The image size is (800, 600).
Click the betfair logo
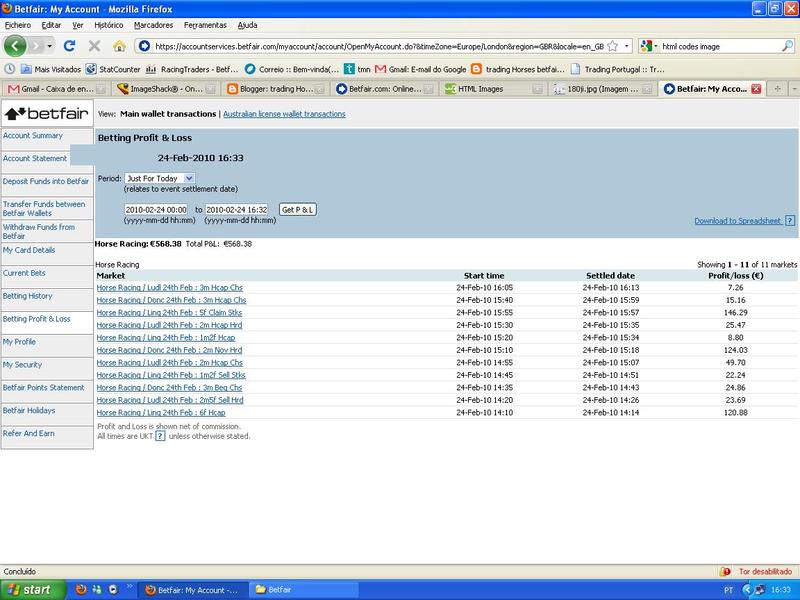[x=47, y=113]
